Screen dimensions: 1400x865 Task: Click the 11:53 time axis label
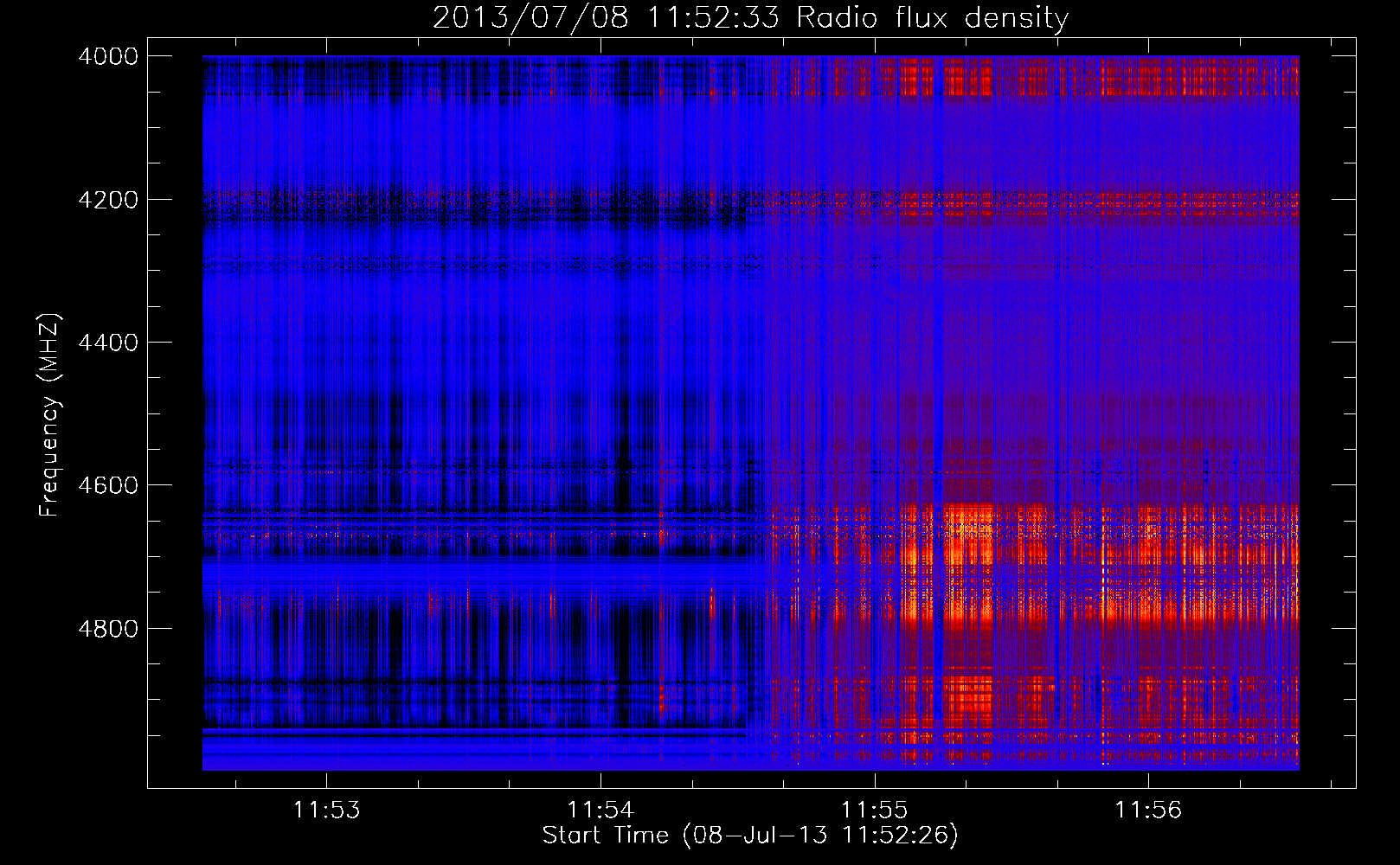tap(326, 811)
